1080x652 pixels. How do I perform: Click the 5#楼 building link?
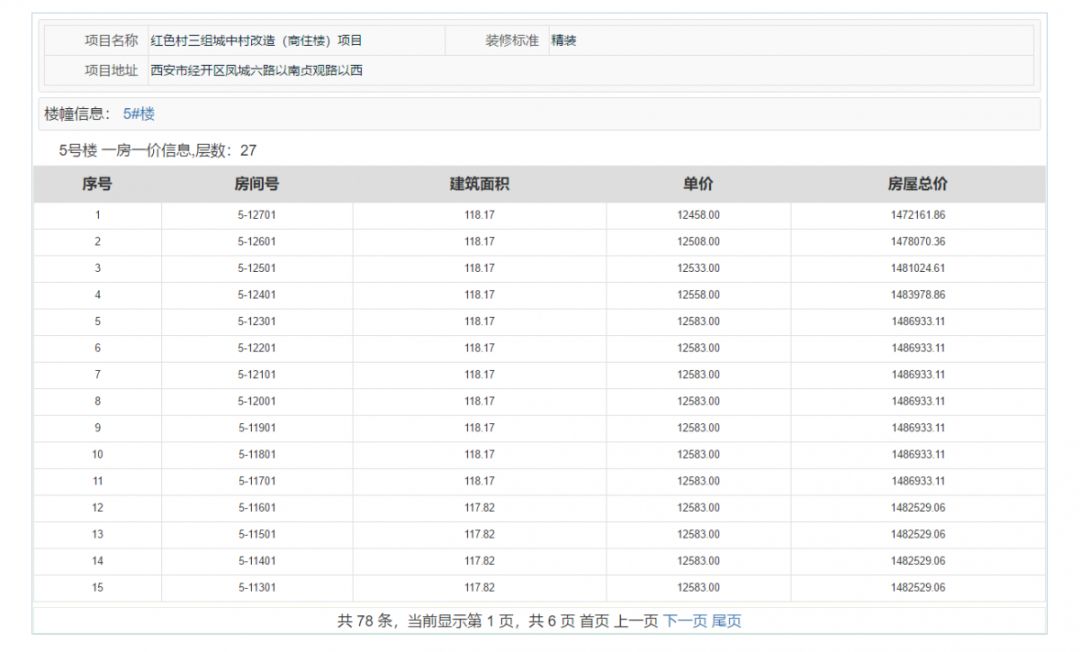coord(139,114)
